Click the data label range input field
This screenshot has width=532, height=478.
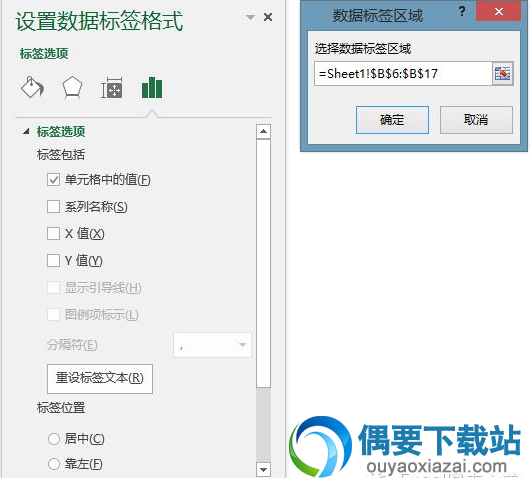(403, 74)
